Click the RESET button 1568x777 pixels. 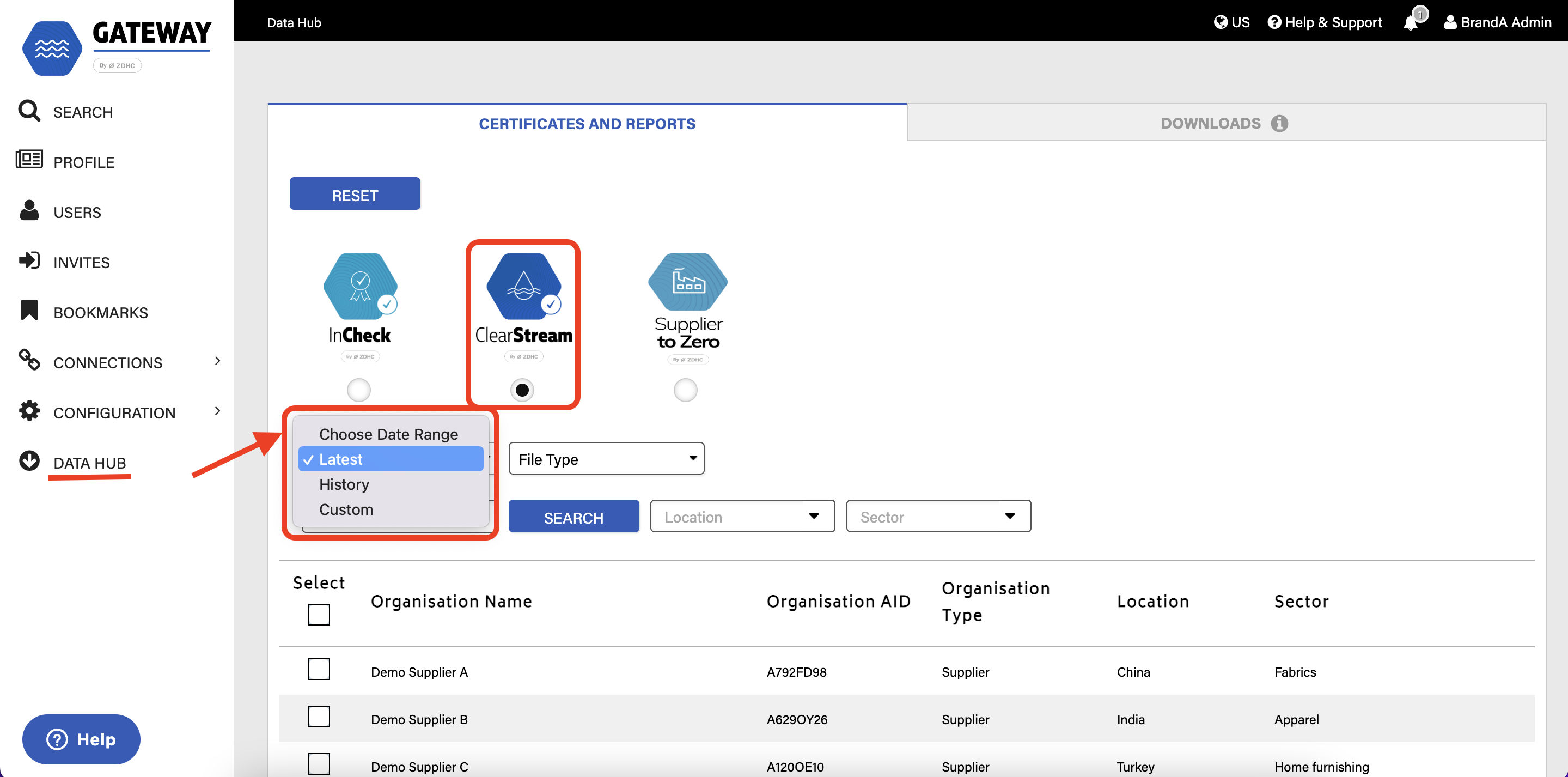coord(355,194)
